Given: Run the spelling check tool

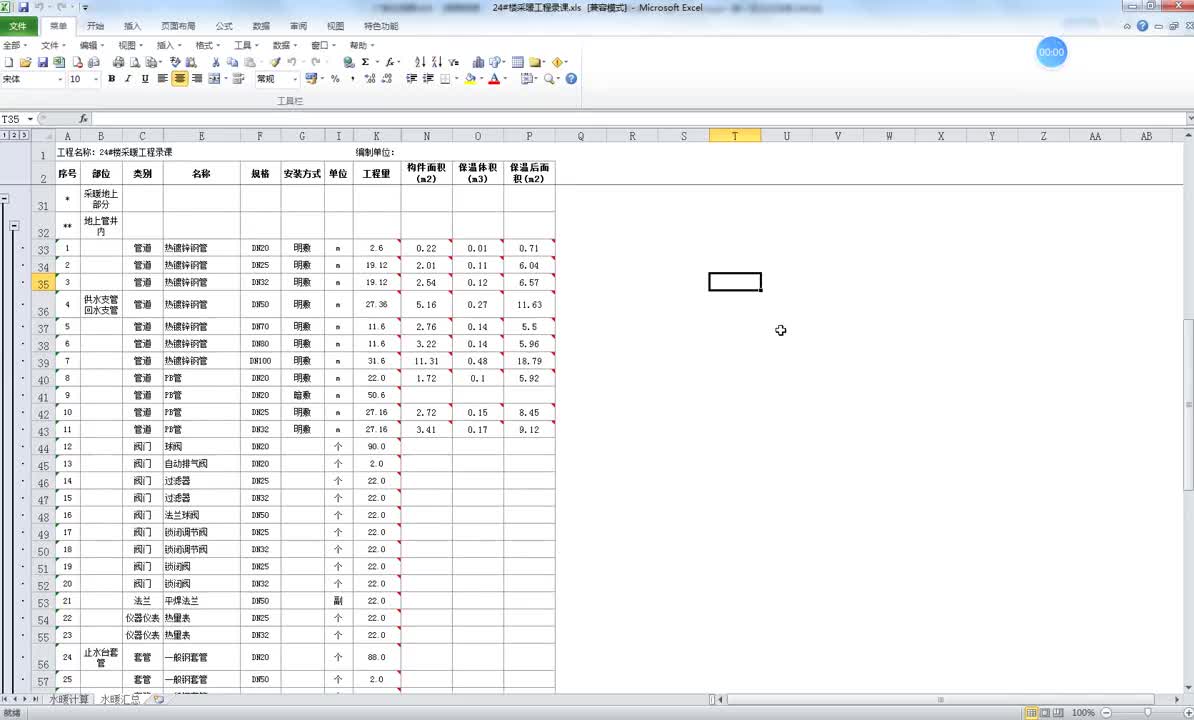Looking at the screenshot, I should coord(175,62).
